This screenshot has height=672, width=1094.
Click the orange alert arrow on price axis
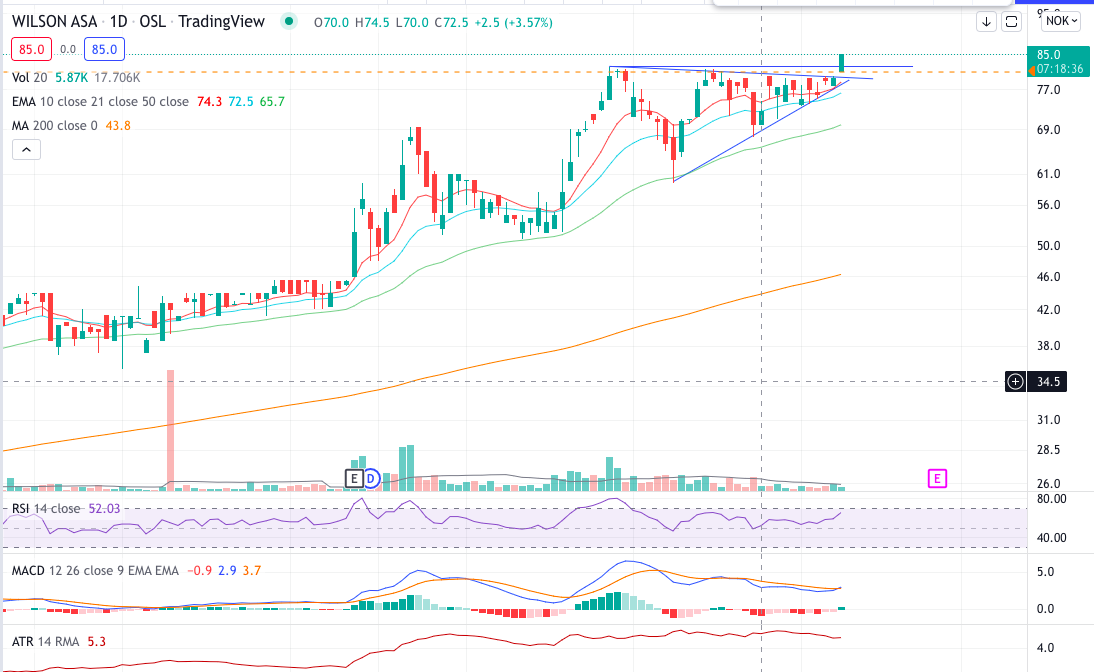click(1033, 71)
